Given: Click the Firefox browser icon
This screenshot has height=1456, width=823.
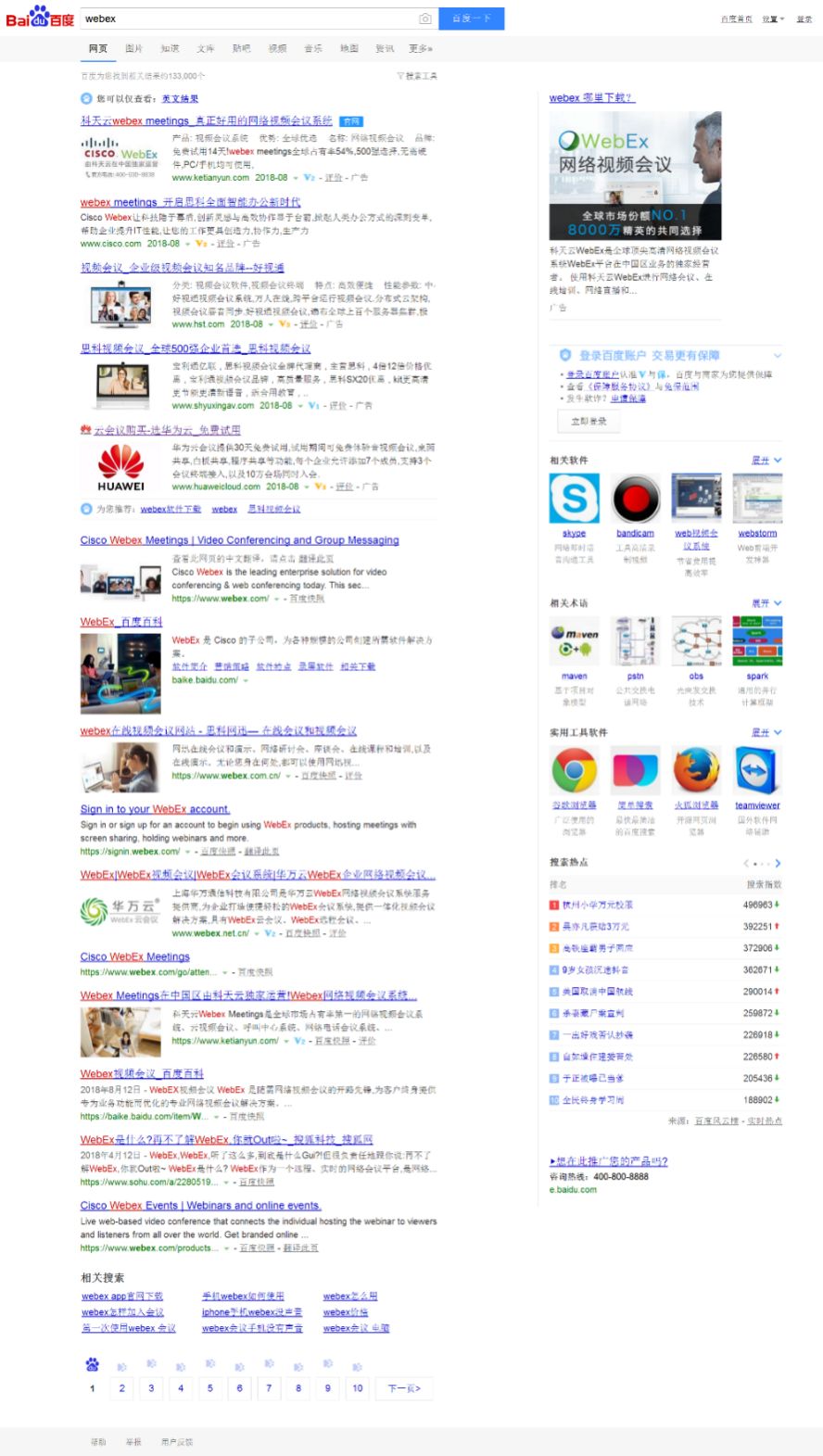Looking at the screenshot, I should coord(696,771).
